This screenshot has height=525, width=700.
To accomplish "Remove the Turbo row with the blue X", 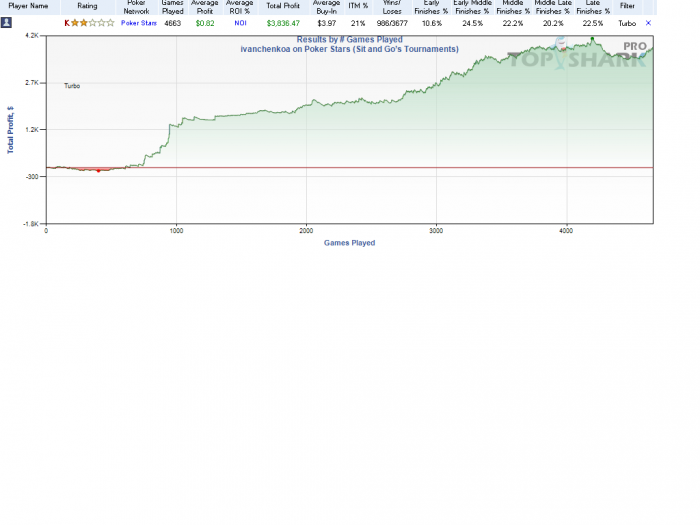I will pos(648,23).
